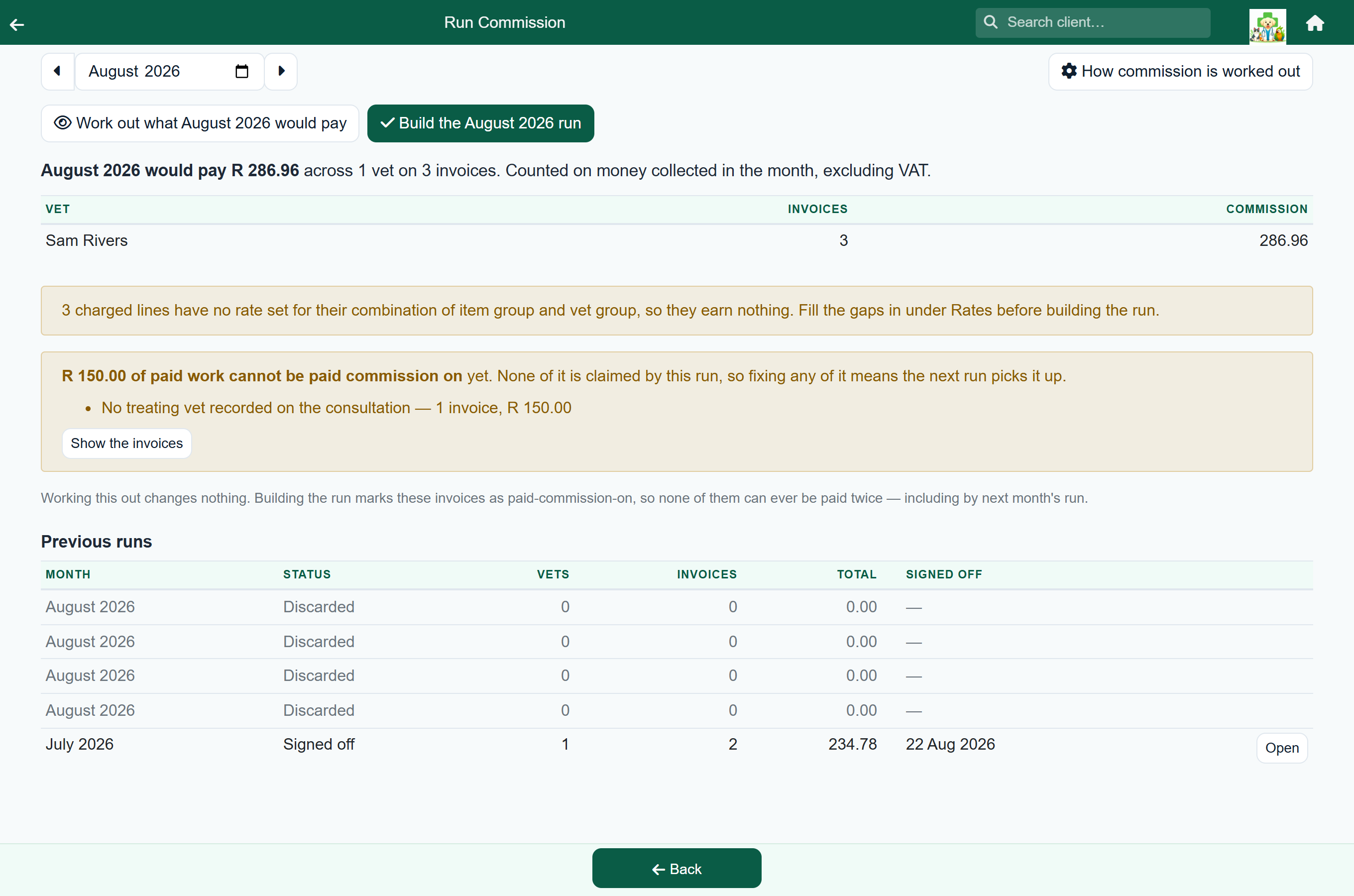
Task: Click the 234.78 total value
Action: click(x=852, y=744)
